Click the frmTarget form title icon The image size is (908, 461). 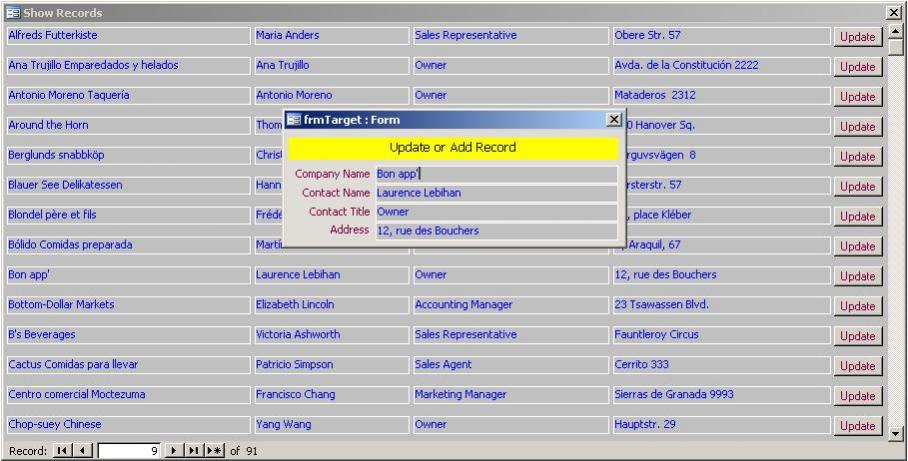pos(294,120)
